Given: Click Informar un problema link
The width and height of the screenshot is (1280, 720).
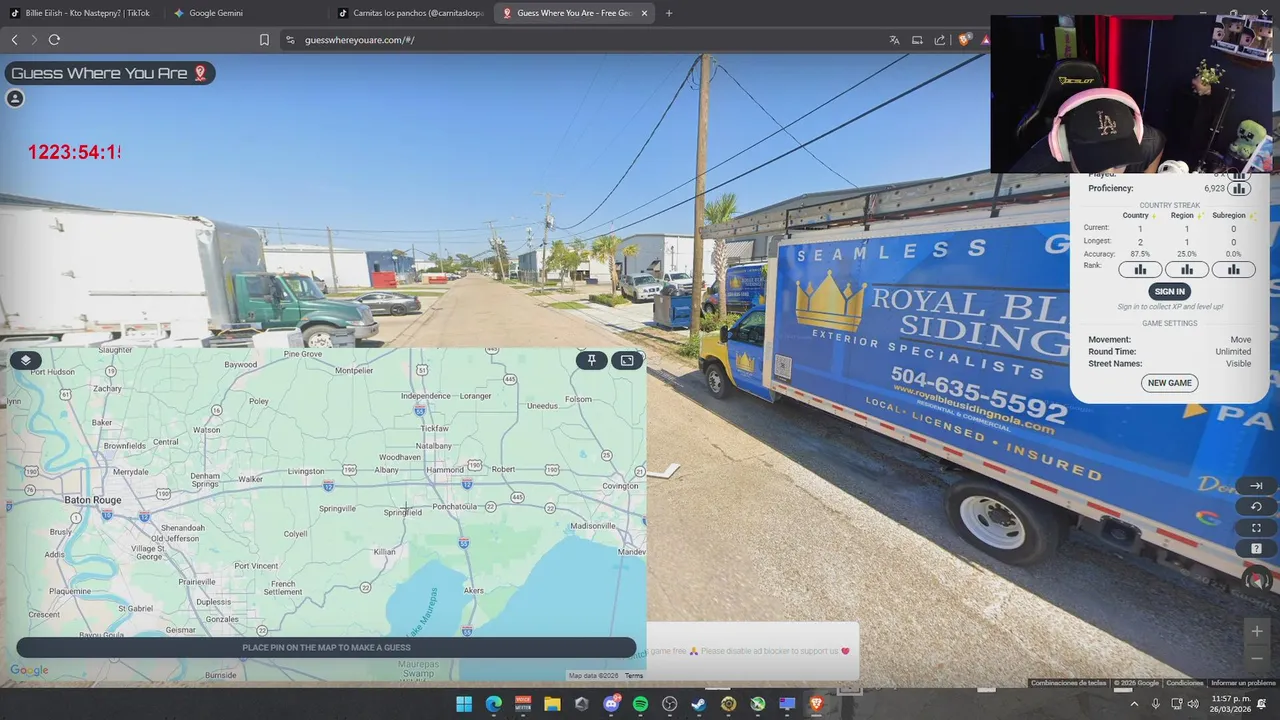Looking at the screenshot, I should pyautogui.click(x=1243, y=683).
